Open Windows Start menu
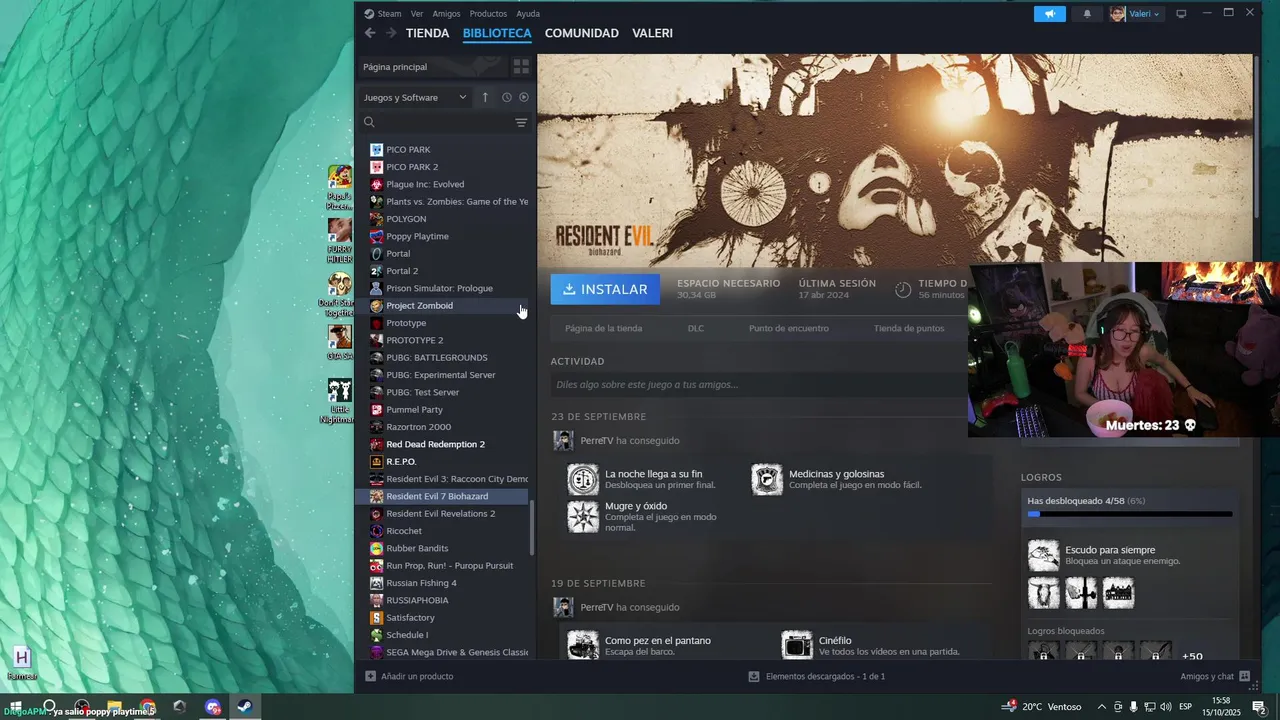Viewport: 1280px width, 720px height. (x=15, y=707)
